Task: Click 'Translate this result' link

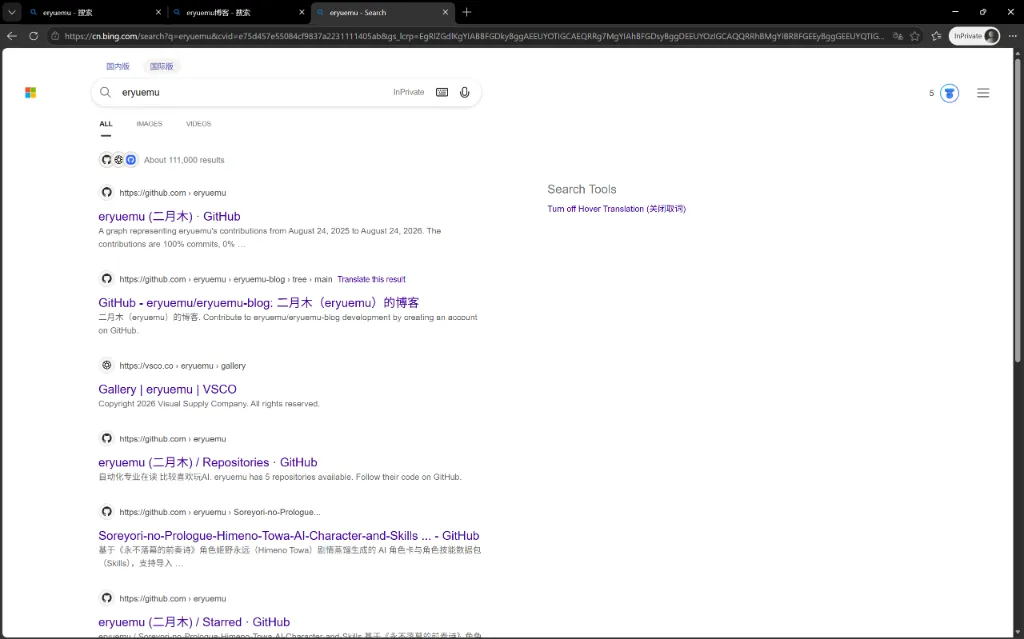Action: coord(371,279)
